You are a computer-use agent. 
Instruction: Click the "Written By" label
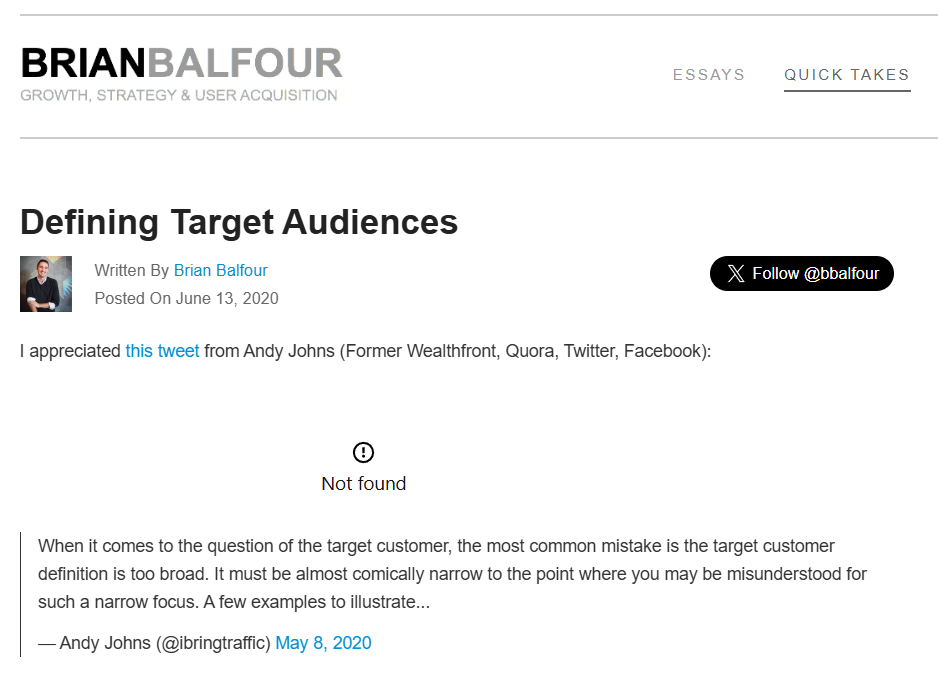pos(131,270)
